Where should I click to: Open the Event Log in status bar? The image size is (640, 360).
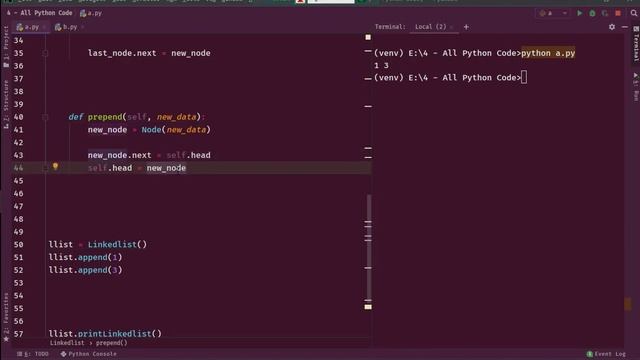(606, 354)
